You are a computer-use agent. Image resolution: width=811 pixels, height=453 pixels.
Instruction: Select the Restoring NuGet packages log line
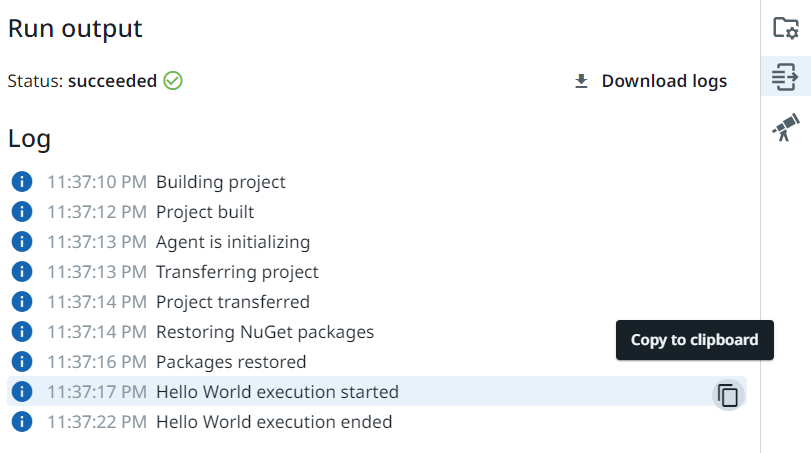tap(264, 332)
